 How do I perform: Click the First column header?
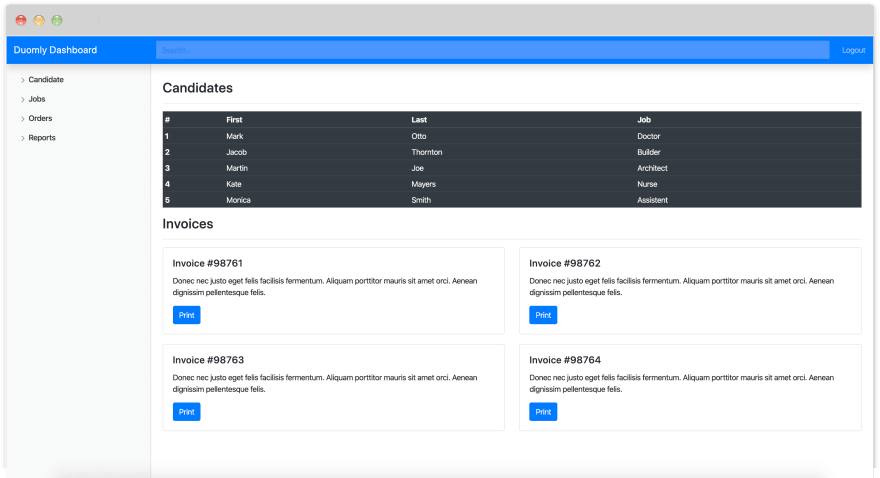coord(234,120)
